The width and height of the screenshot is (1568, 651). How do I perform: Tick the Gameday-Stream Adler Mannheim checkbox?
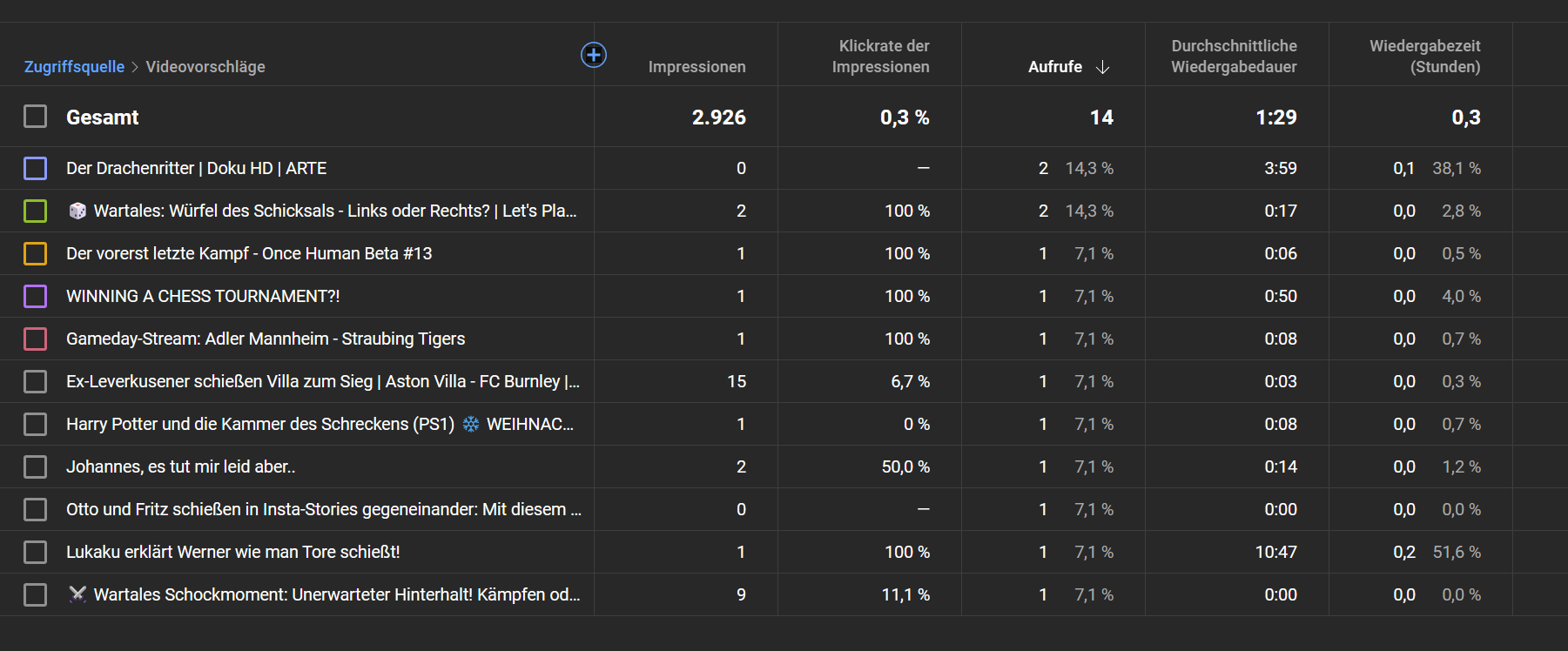[x=36, y=339]
